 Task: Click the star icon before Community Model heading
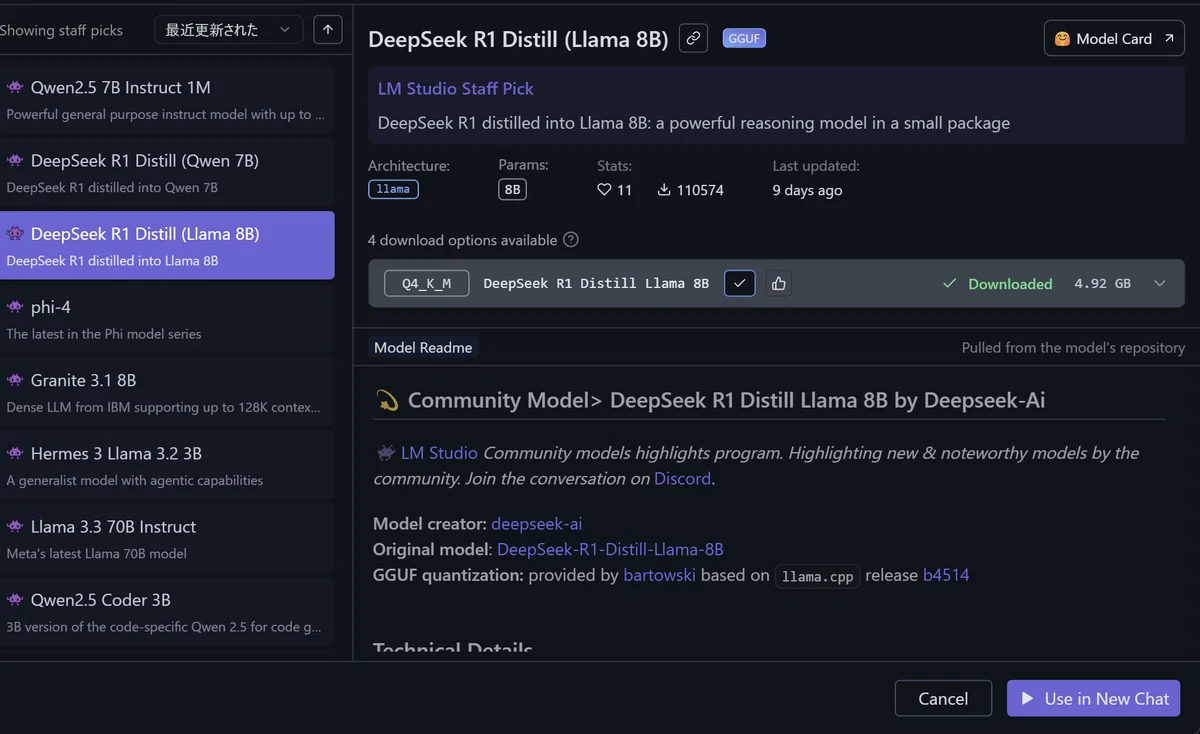[387, 401]
